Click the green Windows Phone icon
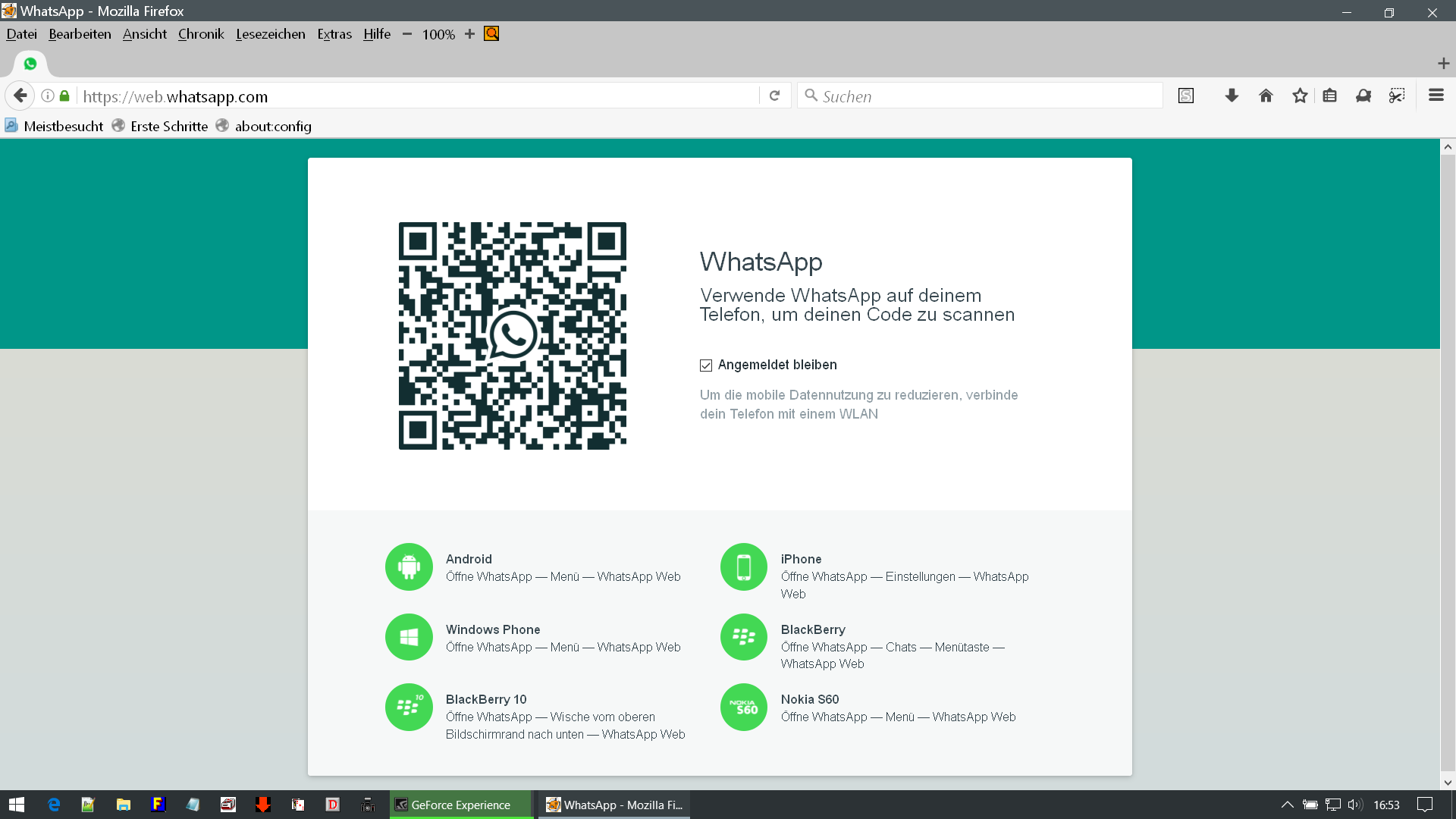1456x819 pixels. 409,637
